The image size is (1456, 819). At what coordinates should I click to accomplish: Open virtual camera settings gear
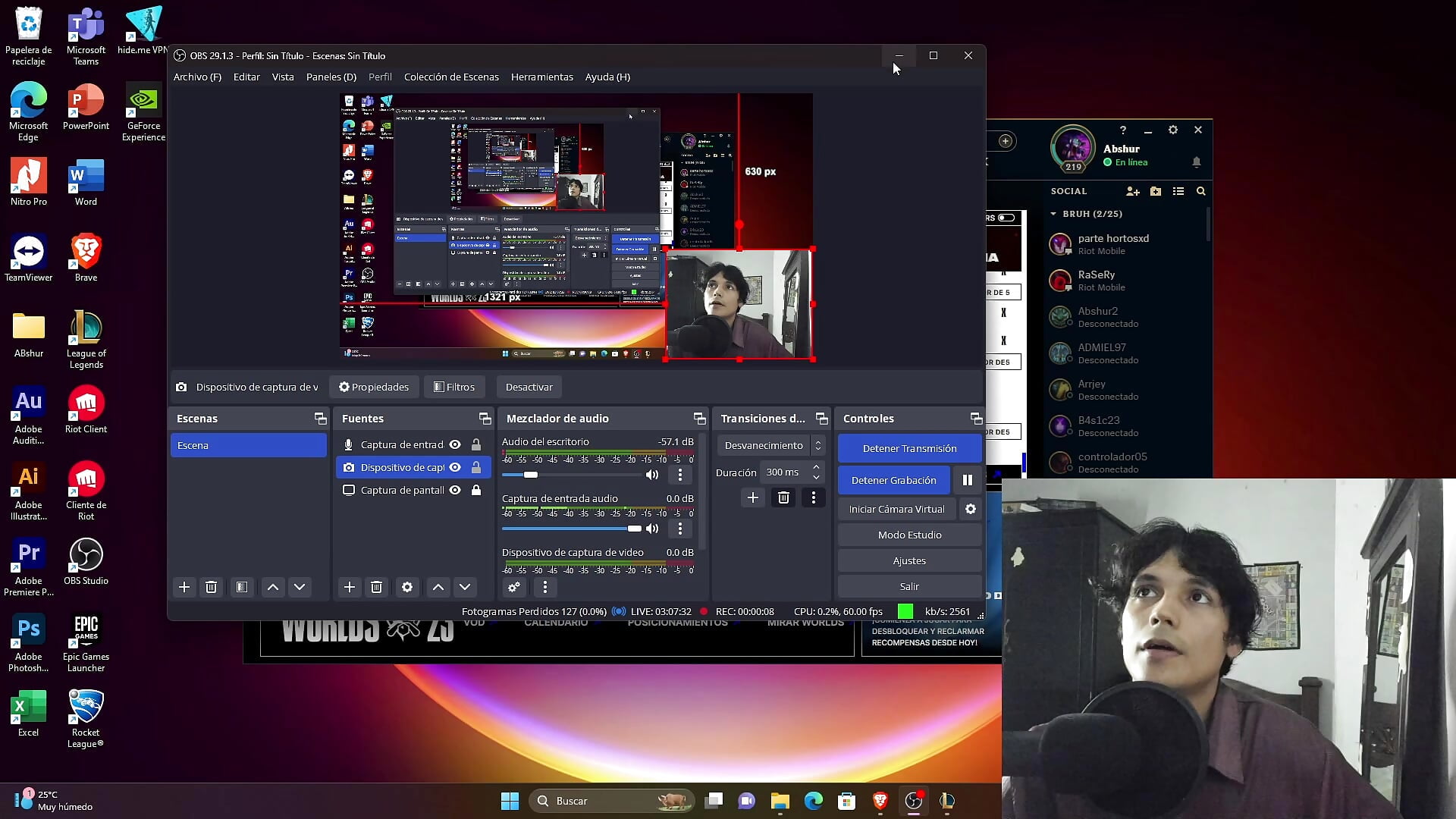pyautogui.click(x=970, y=509)
